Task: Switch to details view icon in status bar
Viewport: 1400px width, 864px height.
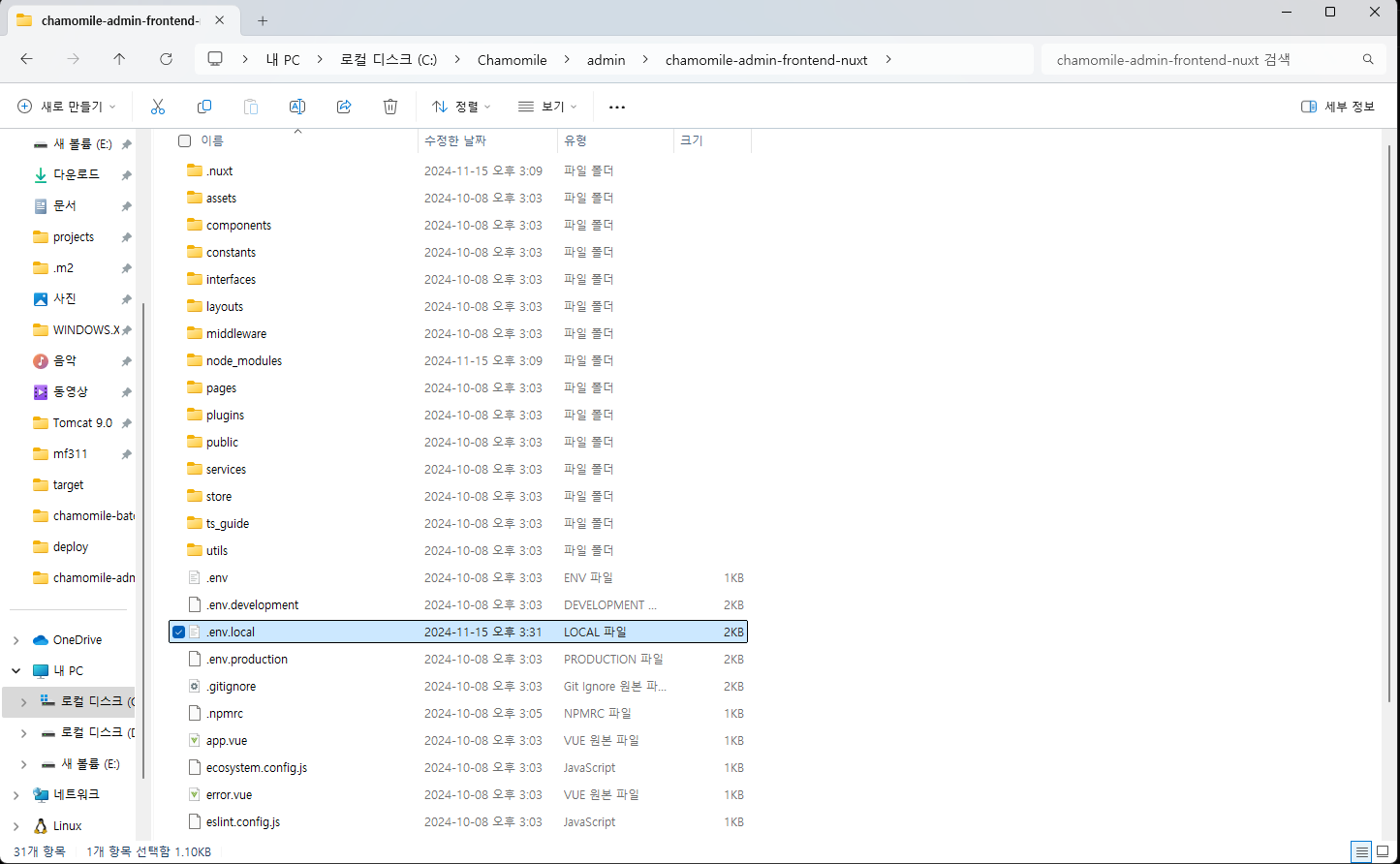Action: click(1362, 852)
